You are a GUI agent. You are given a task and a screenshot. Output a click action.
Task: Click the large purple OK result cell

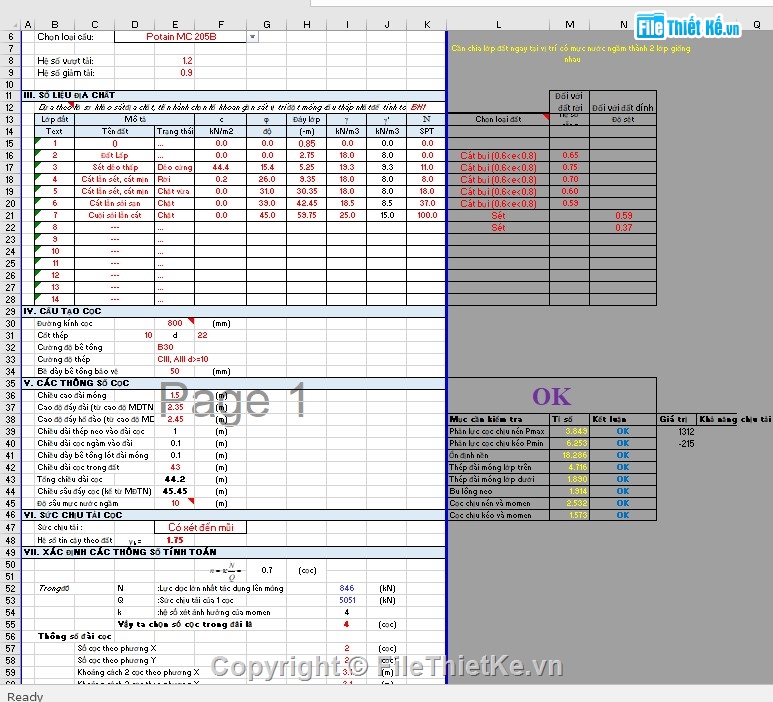point(552,396)
